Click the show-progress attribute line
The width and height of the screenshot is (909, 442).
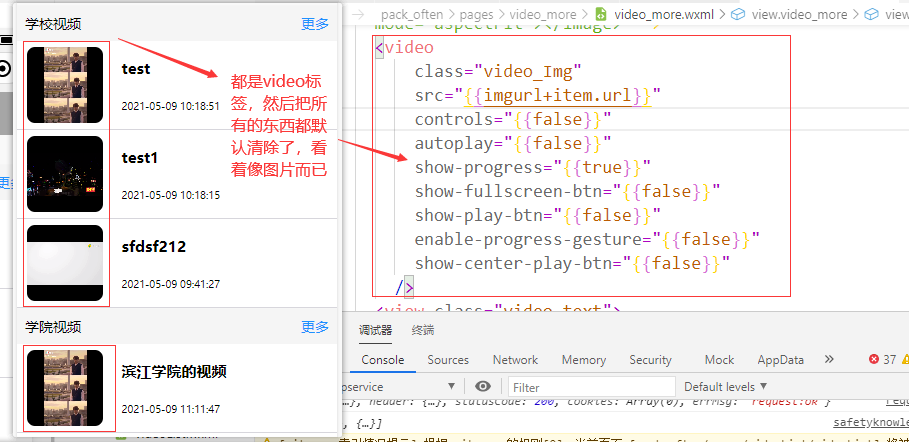(532, 168)
